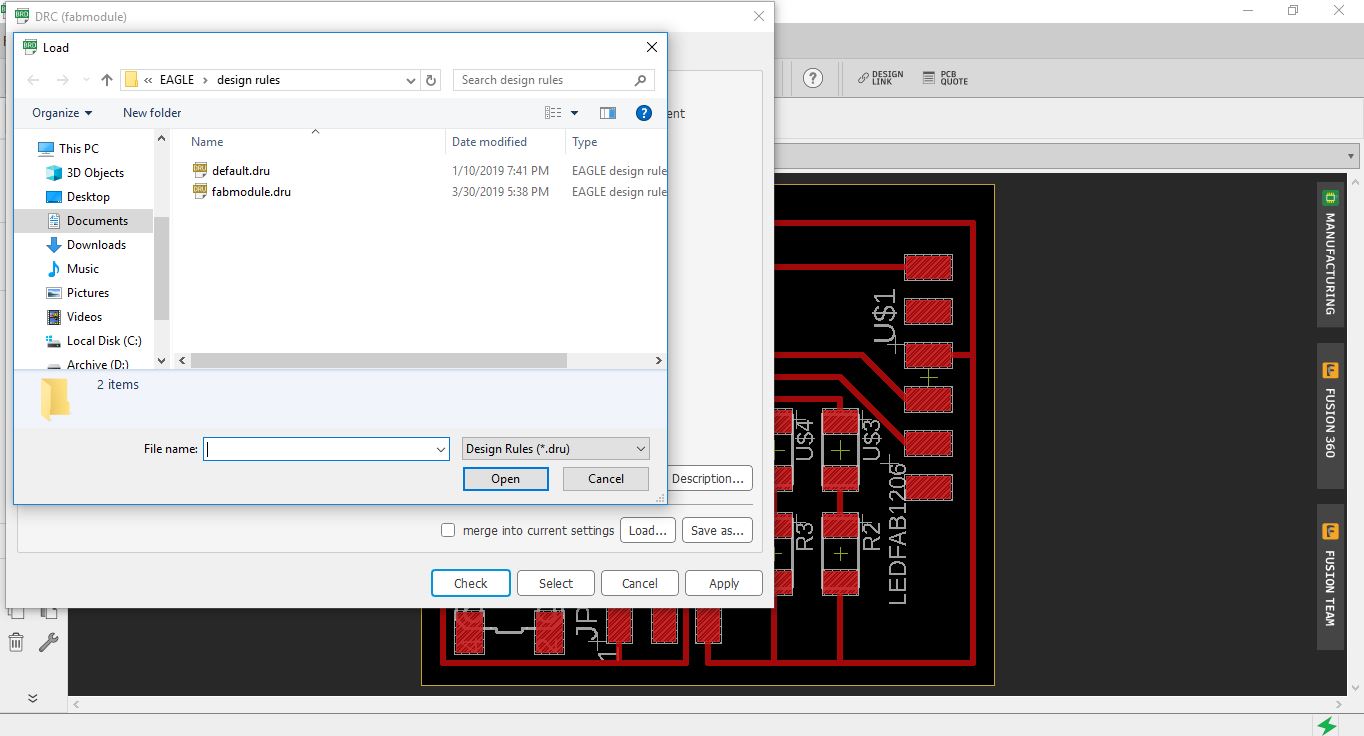The image size is (1364, 736).
Task: Open the MANUFACTURING side tab
Action: 1330,255
